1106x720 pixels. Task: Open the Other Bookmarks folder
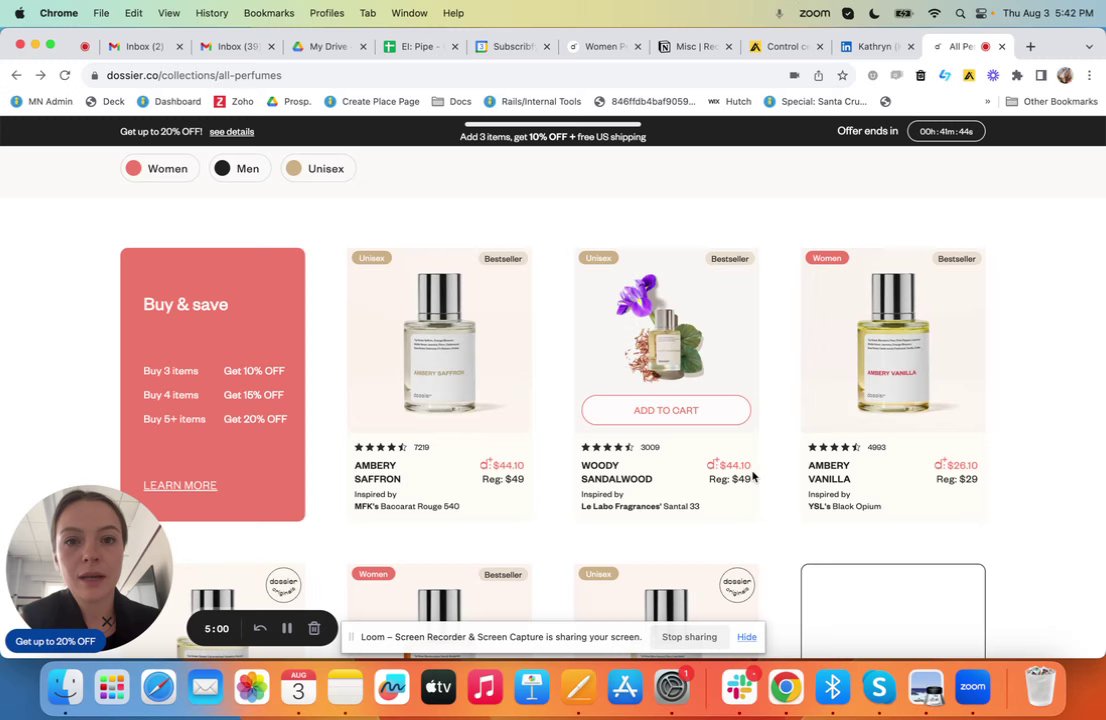(1052, 102)
